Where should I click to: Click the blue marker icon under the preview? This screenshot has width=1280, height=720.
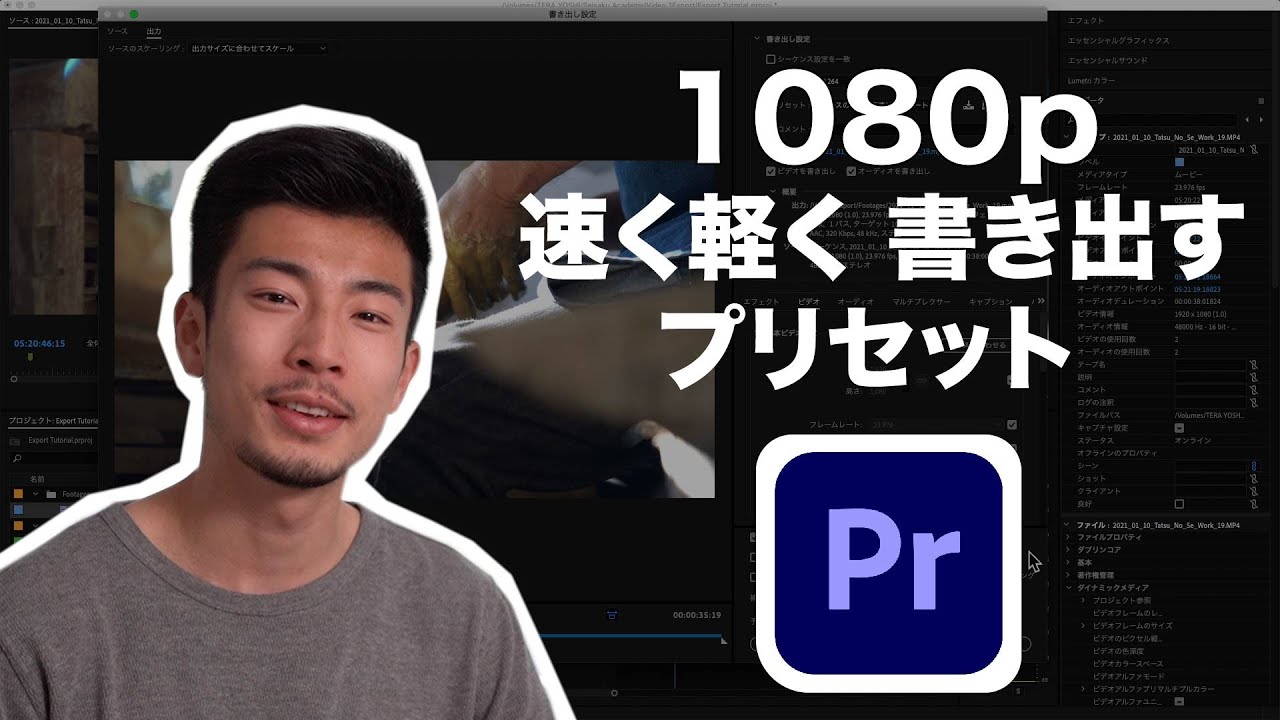pos(612,615)
